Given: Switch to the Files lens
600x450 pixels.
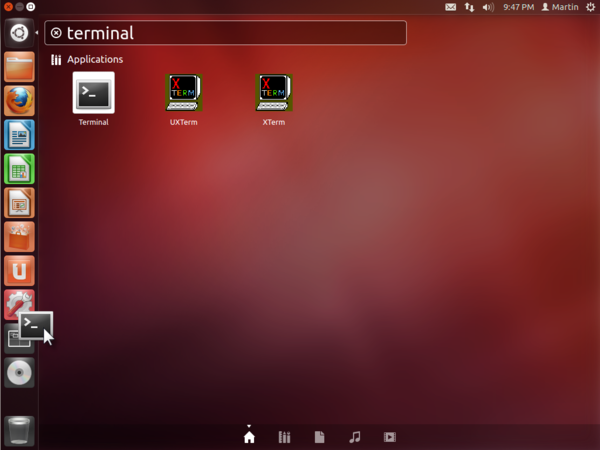Looking at the screenshot, I should tap(320, 437).
